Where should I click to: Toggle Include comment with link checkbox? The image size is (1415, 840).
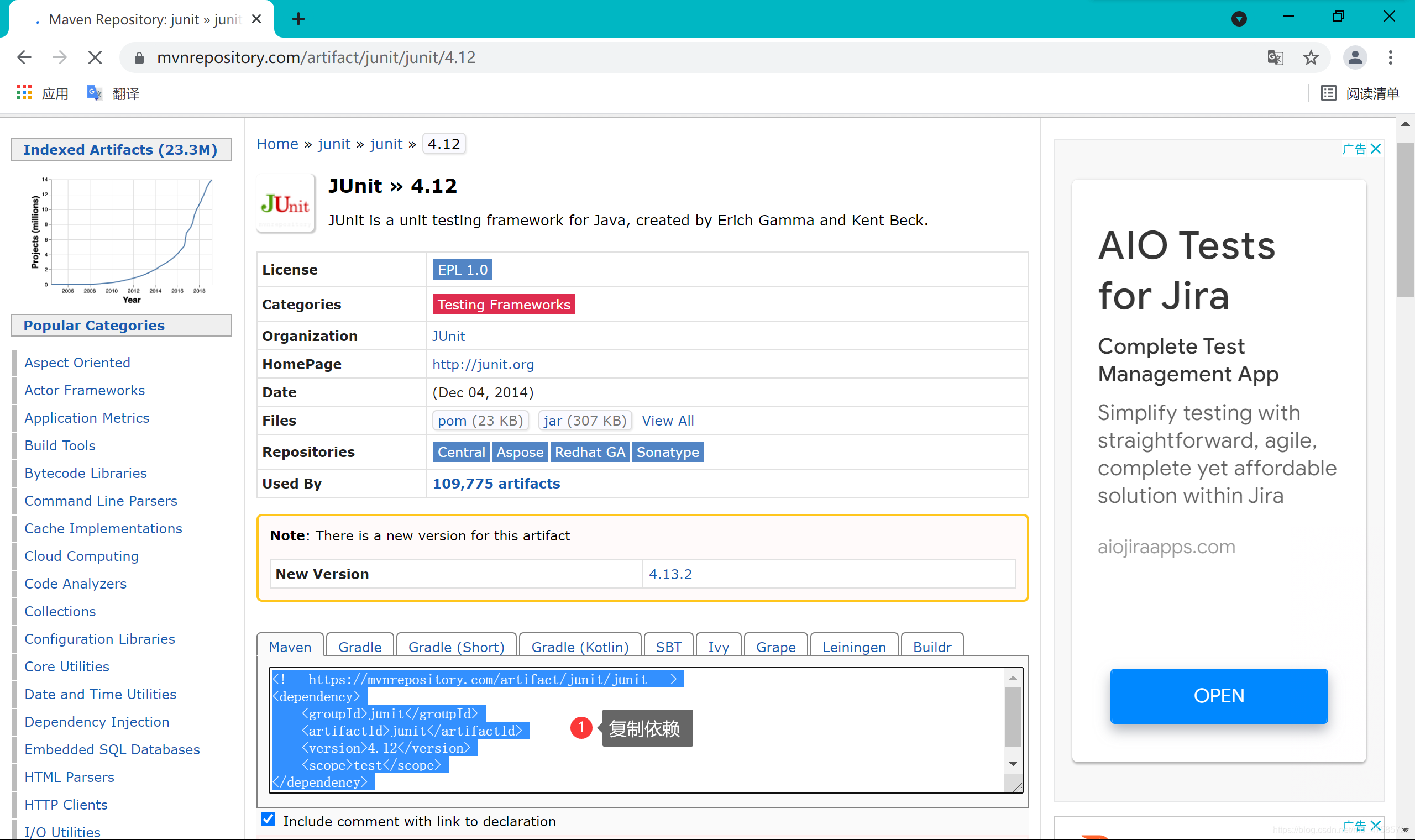click(x=268, y=819)
